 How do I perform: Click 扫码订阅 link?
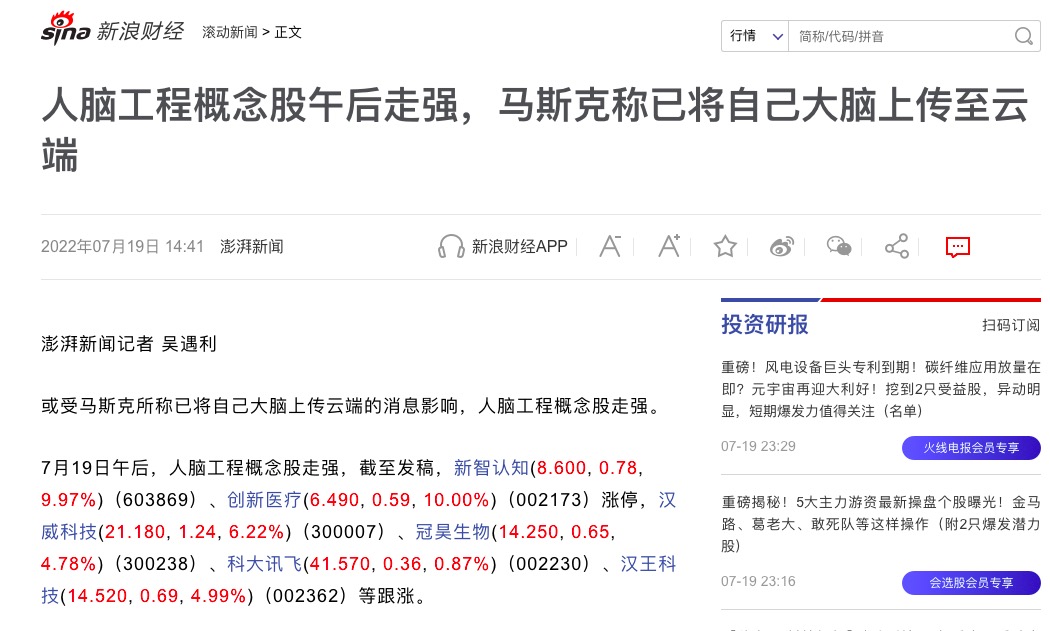click(x=1010, y=325)
